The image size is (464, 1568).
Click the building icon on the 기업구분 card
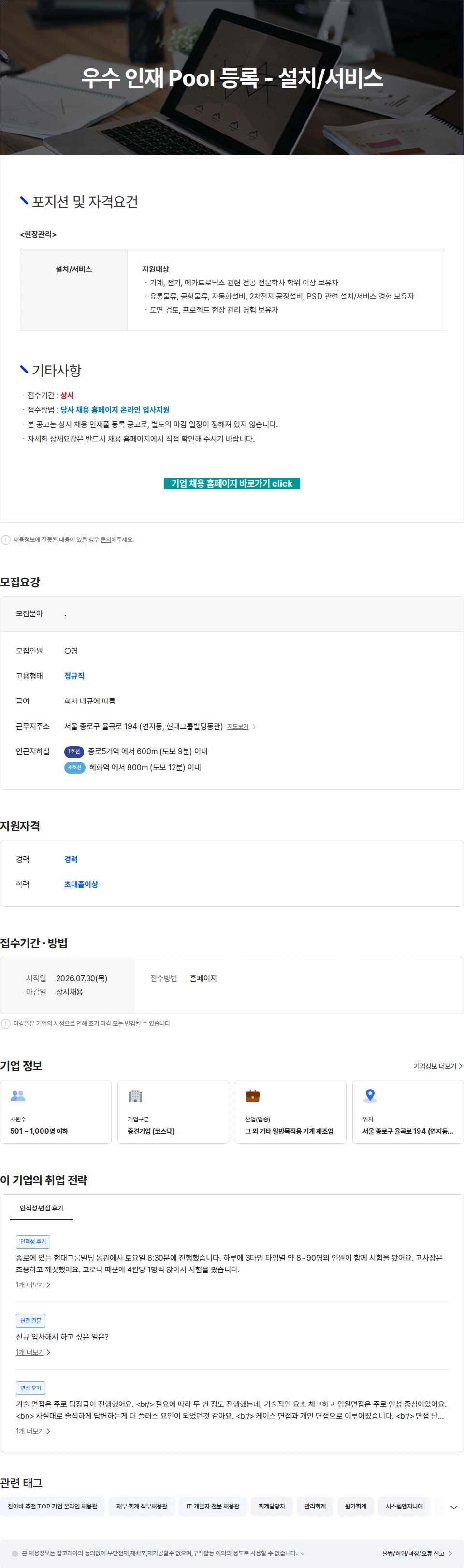pos(135,1096)
